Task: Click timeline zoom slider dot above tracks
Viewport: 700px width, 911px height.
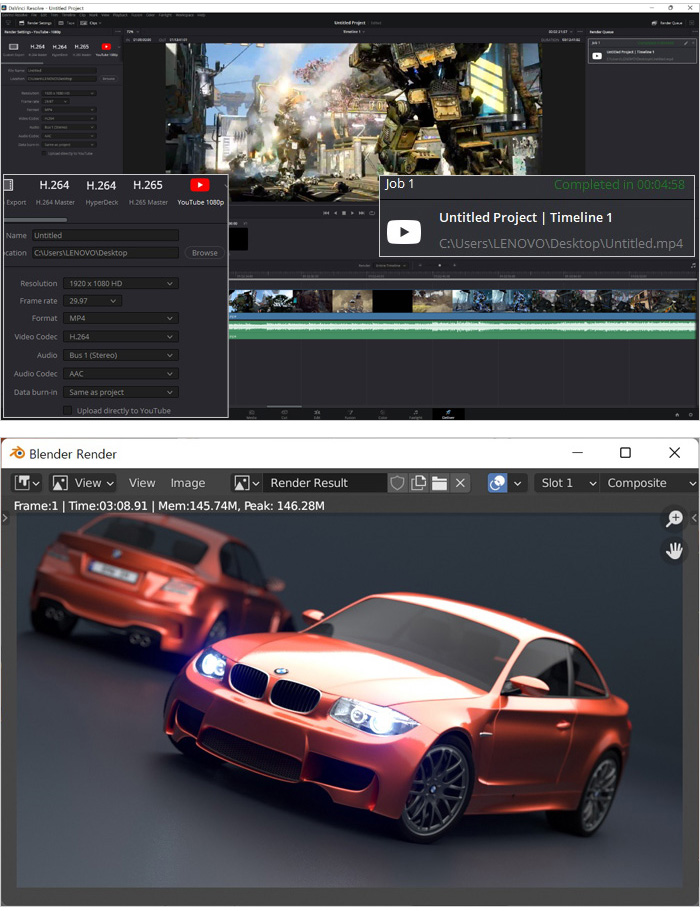Action: [x=439, y=266]
